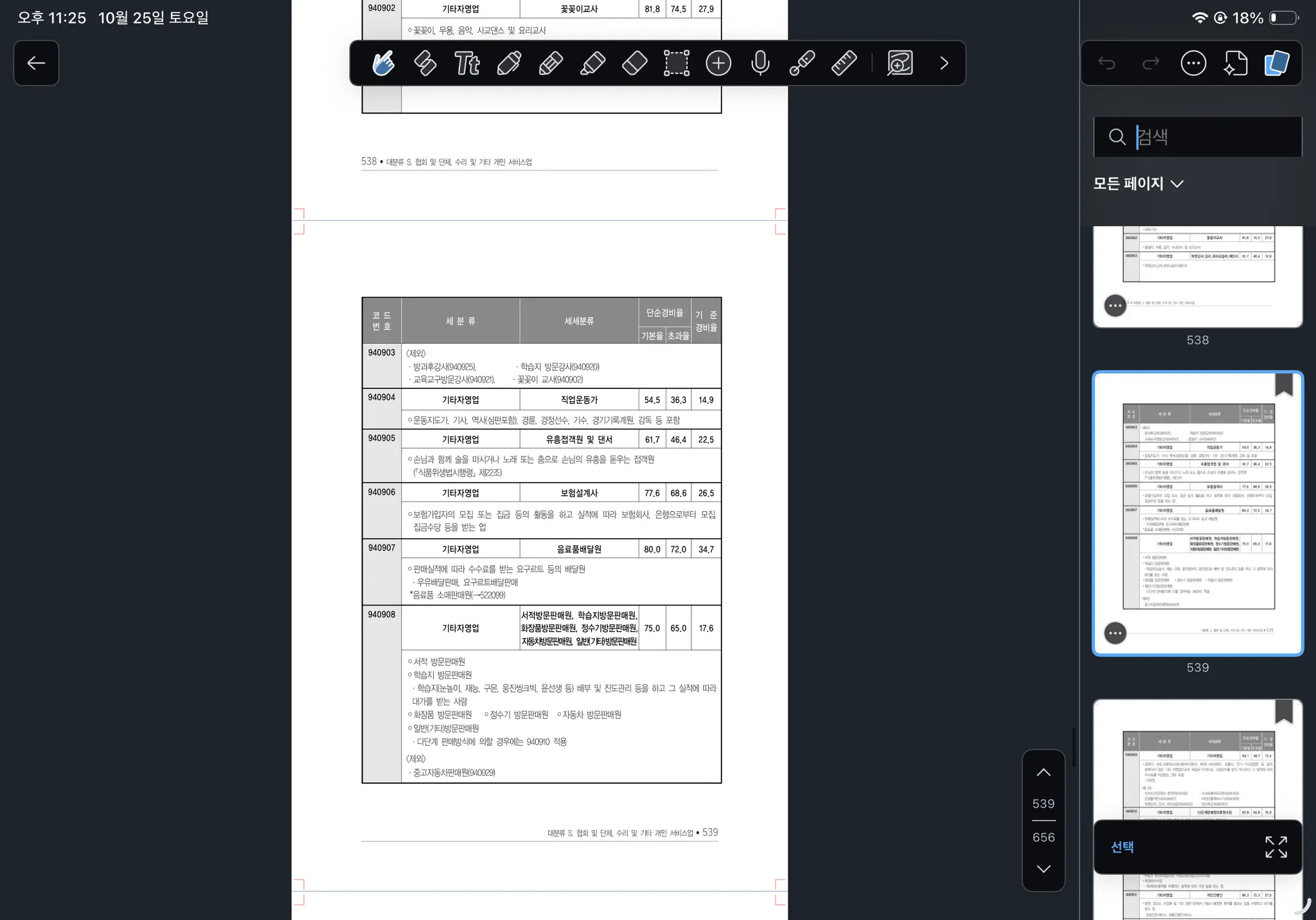Toggle bookmark on page 539 thumbnail
1316x920 pixels.
(1283, 385)
